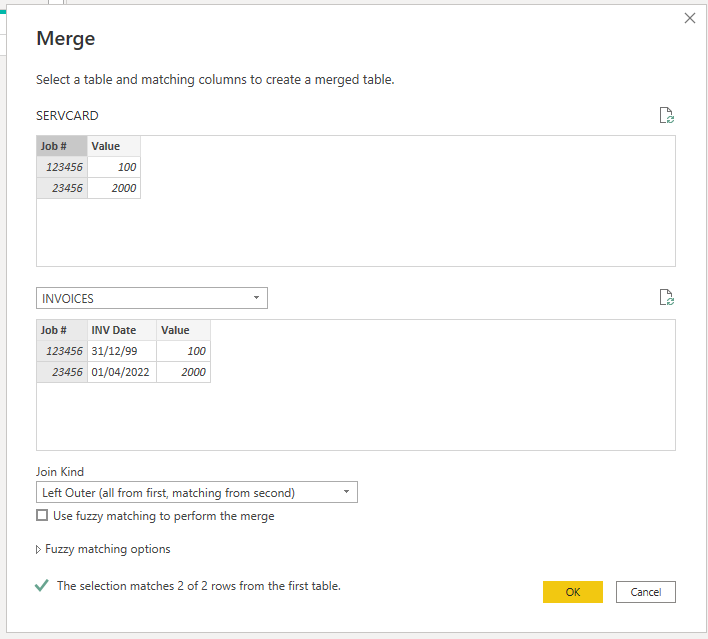Click cell 123456 in SERVCARD table
708x639 pixels.
tap(62, 167)
